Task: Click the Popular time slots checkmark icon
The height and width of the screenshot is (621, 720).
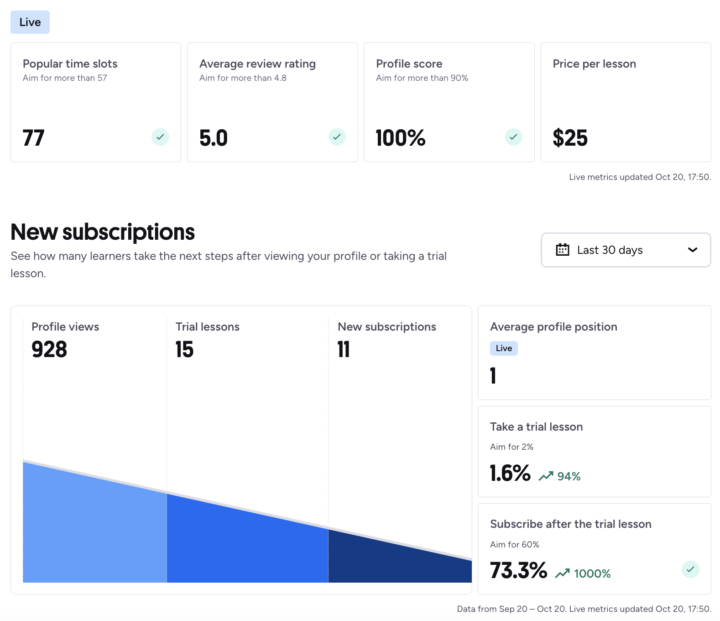Action: pyautogui.click(x=160, y=137)
